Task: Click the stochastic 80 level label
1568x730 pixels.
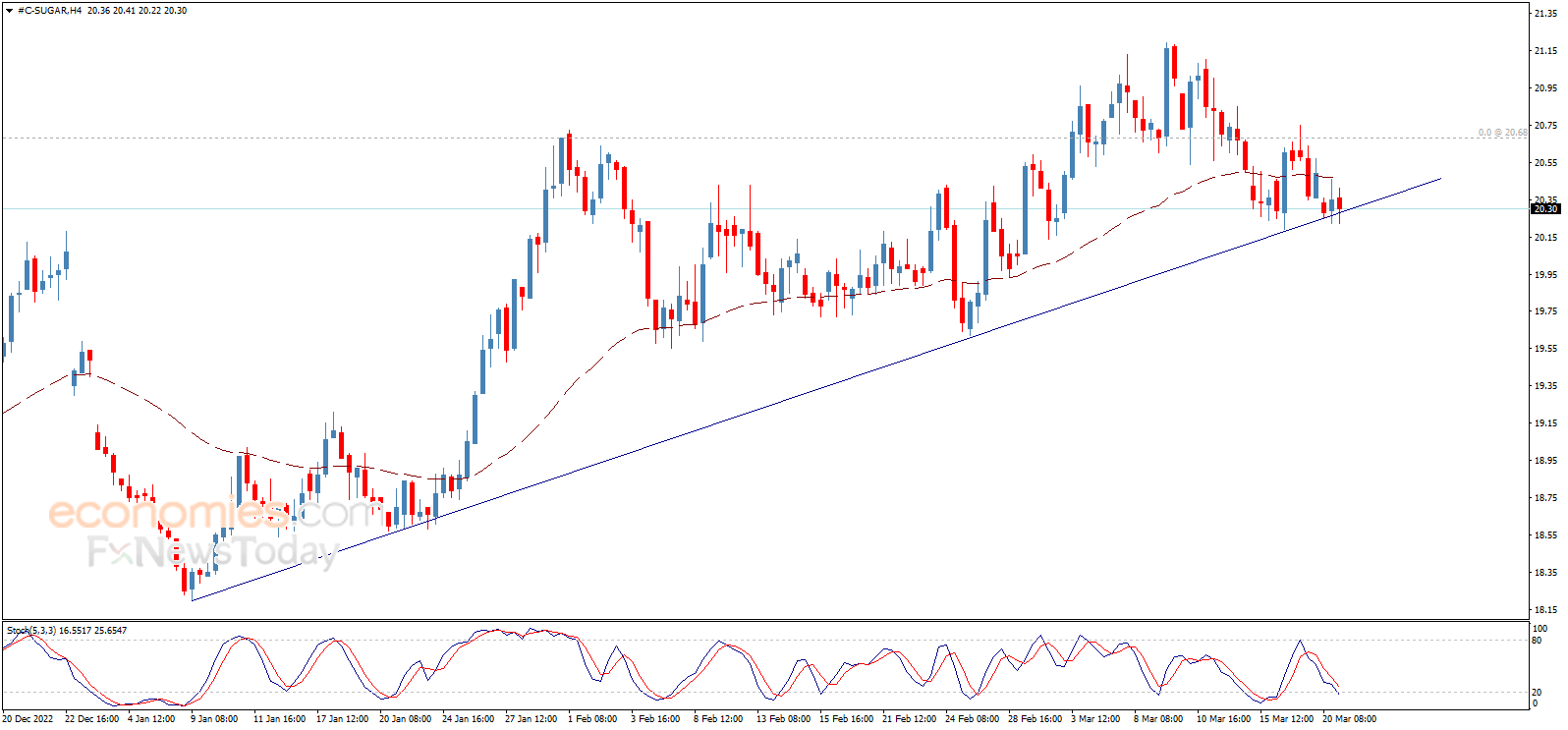Action: [x=1538, y=641]
